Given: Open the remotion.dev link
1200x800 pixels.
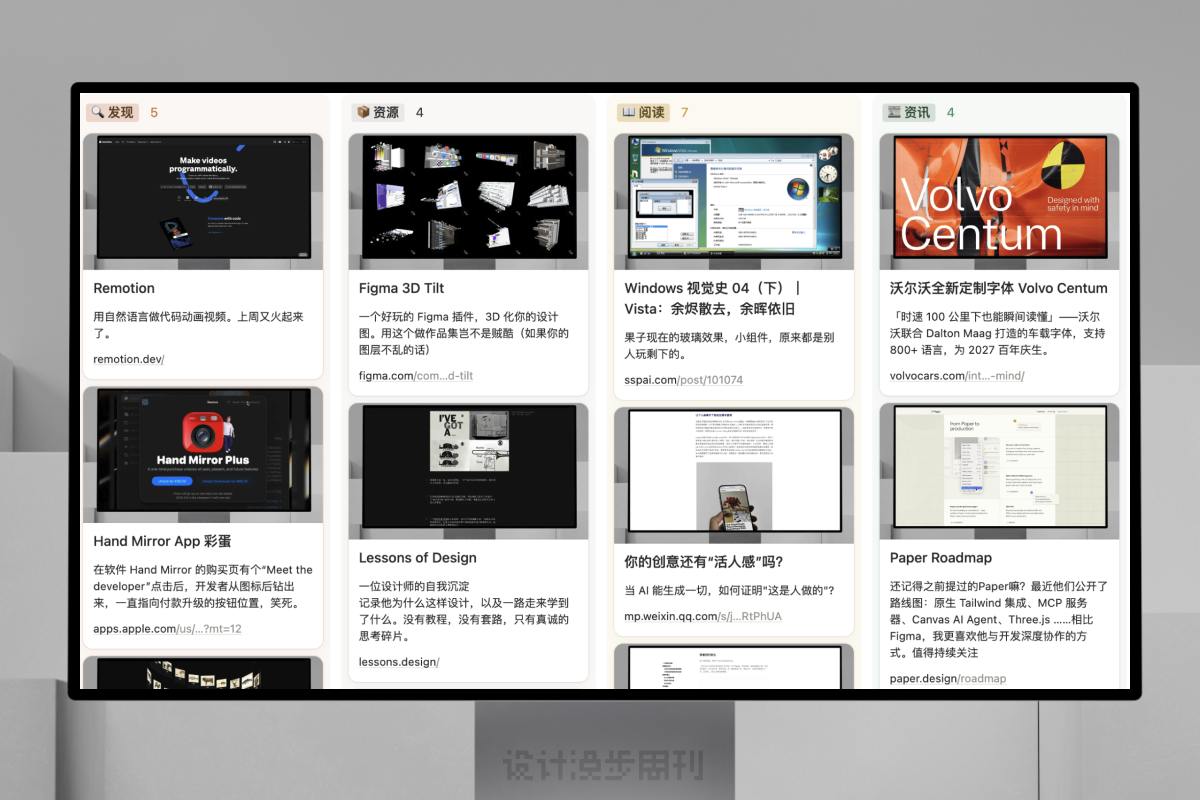Looking at the screenshot, I should 129,359.
